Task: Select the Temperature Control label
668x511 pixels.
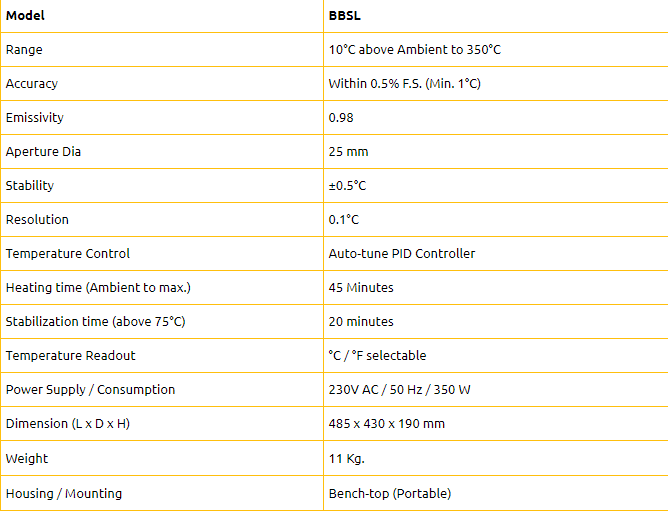Action: (67, 254)
